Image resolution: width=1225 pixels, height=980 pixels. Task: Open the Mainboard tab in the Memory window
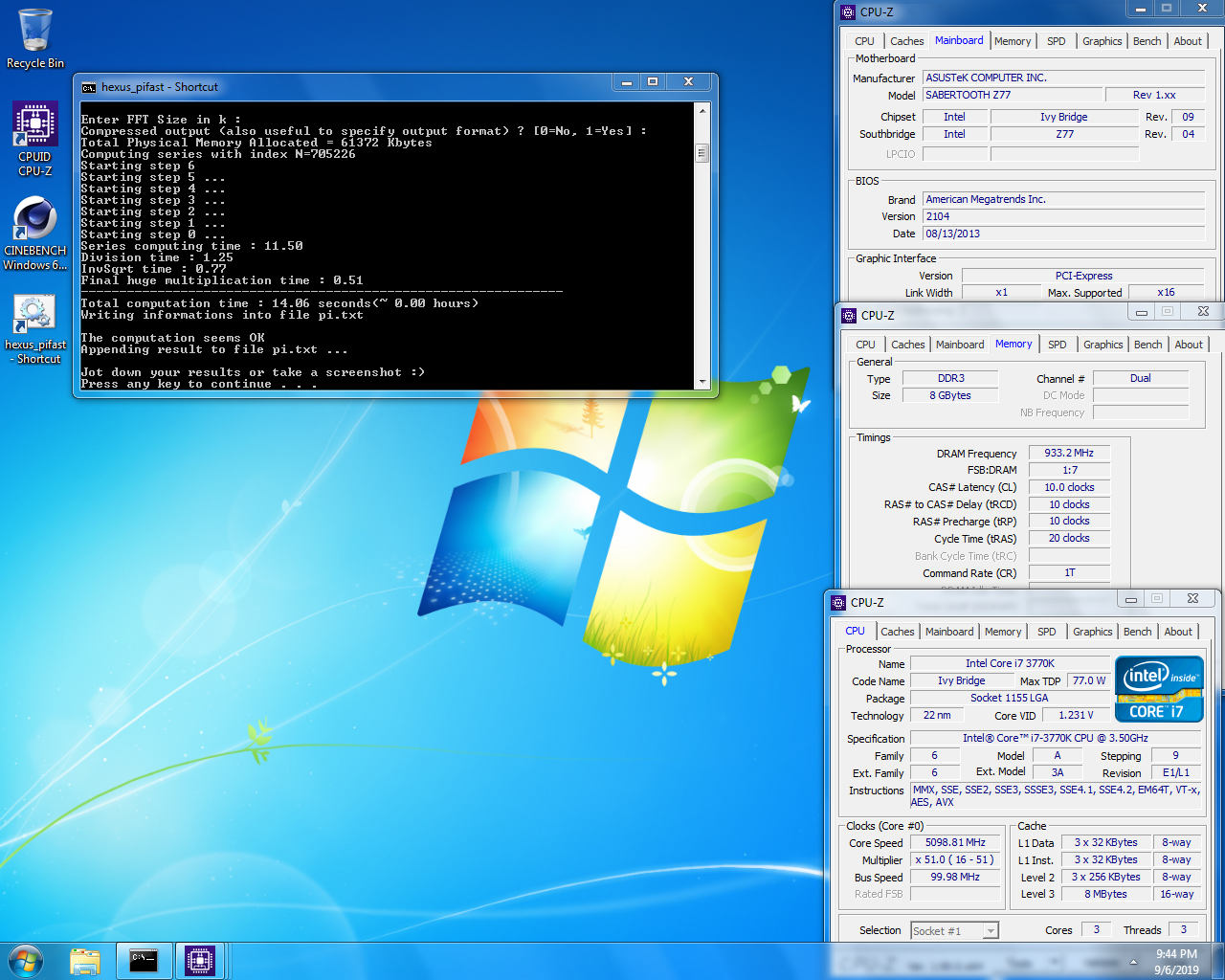coord(960,345)
